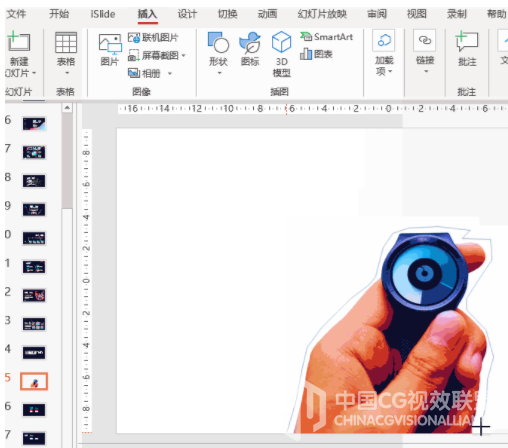This screenshot has height=448, width=508.
Task: Expand the 加载项 add-ins dropdown
Action: coord(390,71)
